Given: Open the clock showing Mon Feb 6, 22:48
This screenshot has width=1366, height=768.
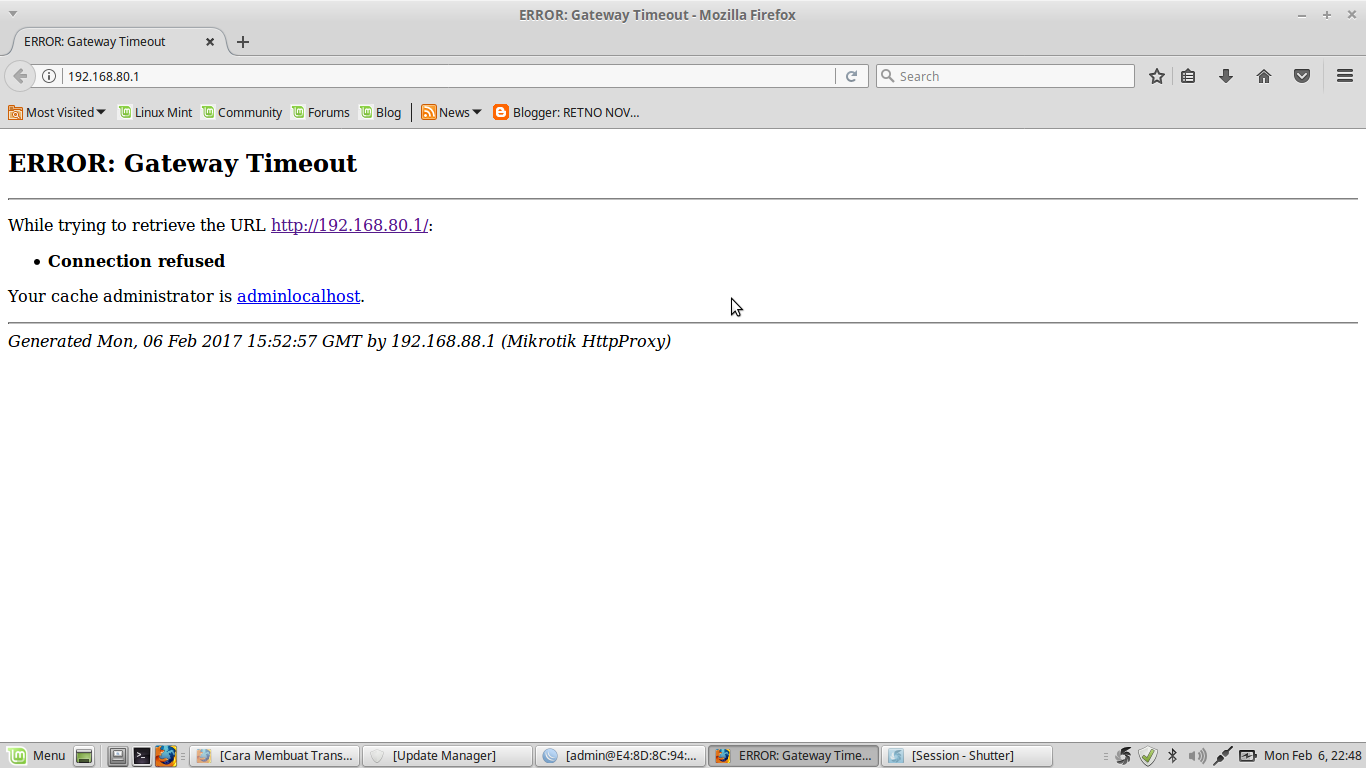Looking at the screenshot, I should (1313, 756).
